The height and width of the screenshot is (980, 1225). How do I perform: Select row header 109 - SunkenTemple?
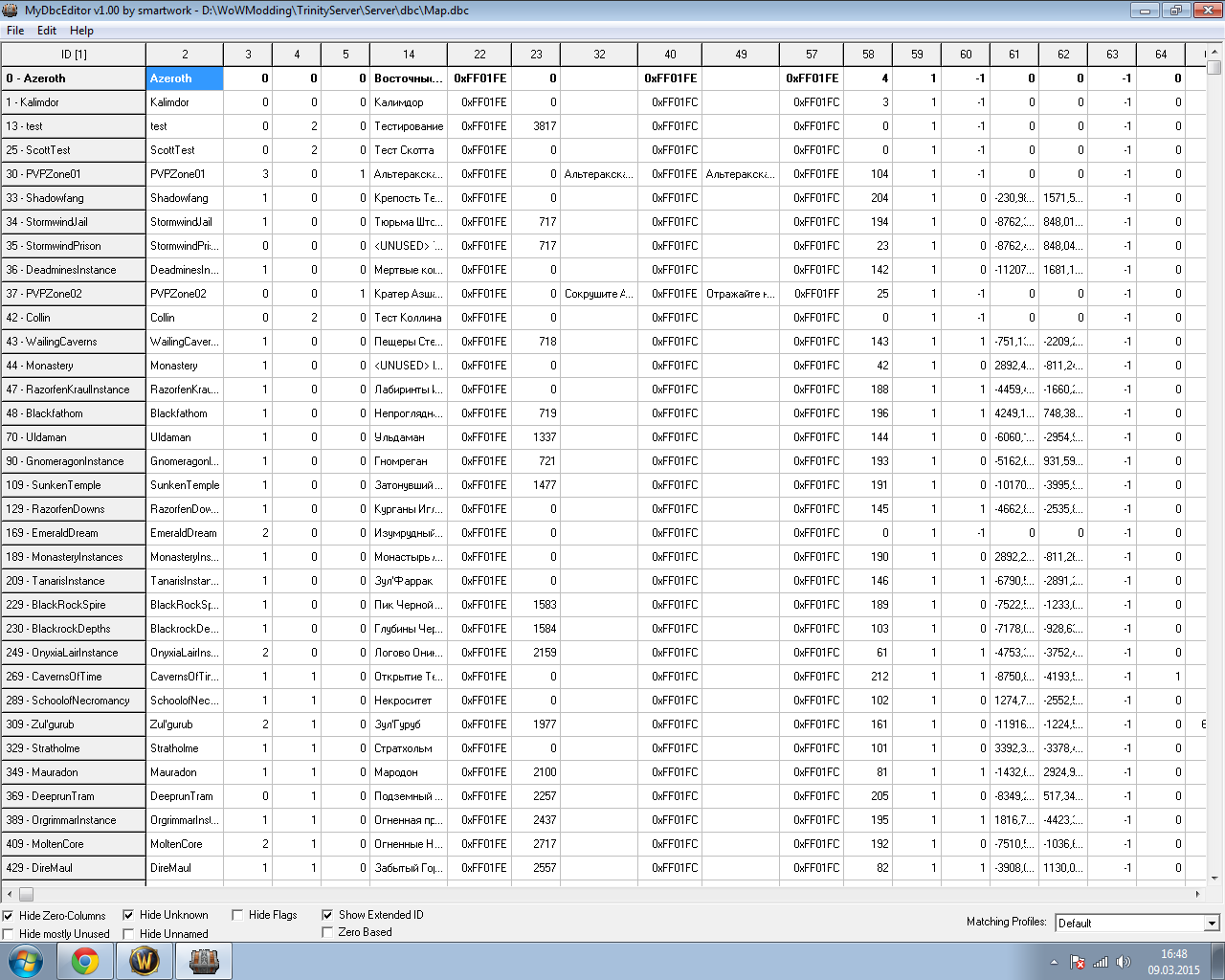click(74, 485)
